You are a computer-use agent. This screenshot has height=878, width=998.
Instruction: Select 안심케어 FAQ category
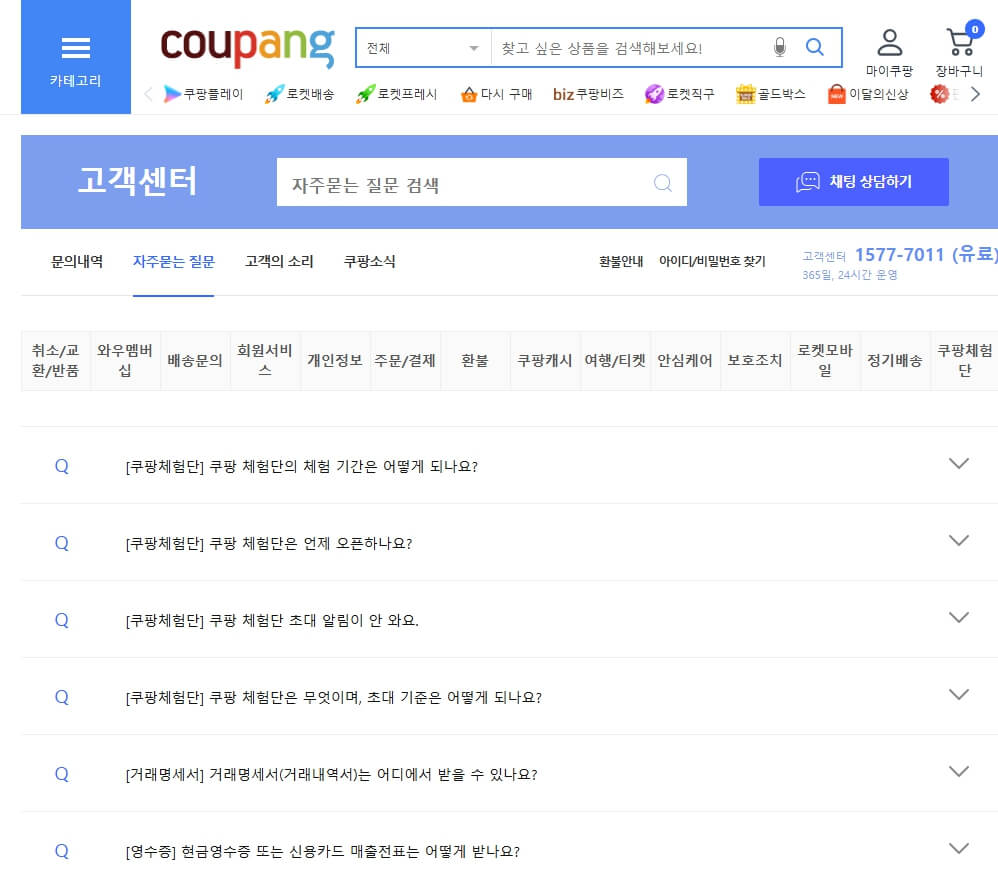point(685,360)
